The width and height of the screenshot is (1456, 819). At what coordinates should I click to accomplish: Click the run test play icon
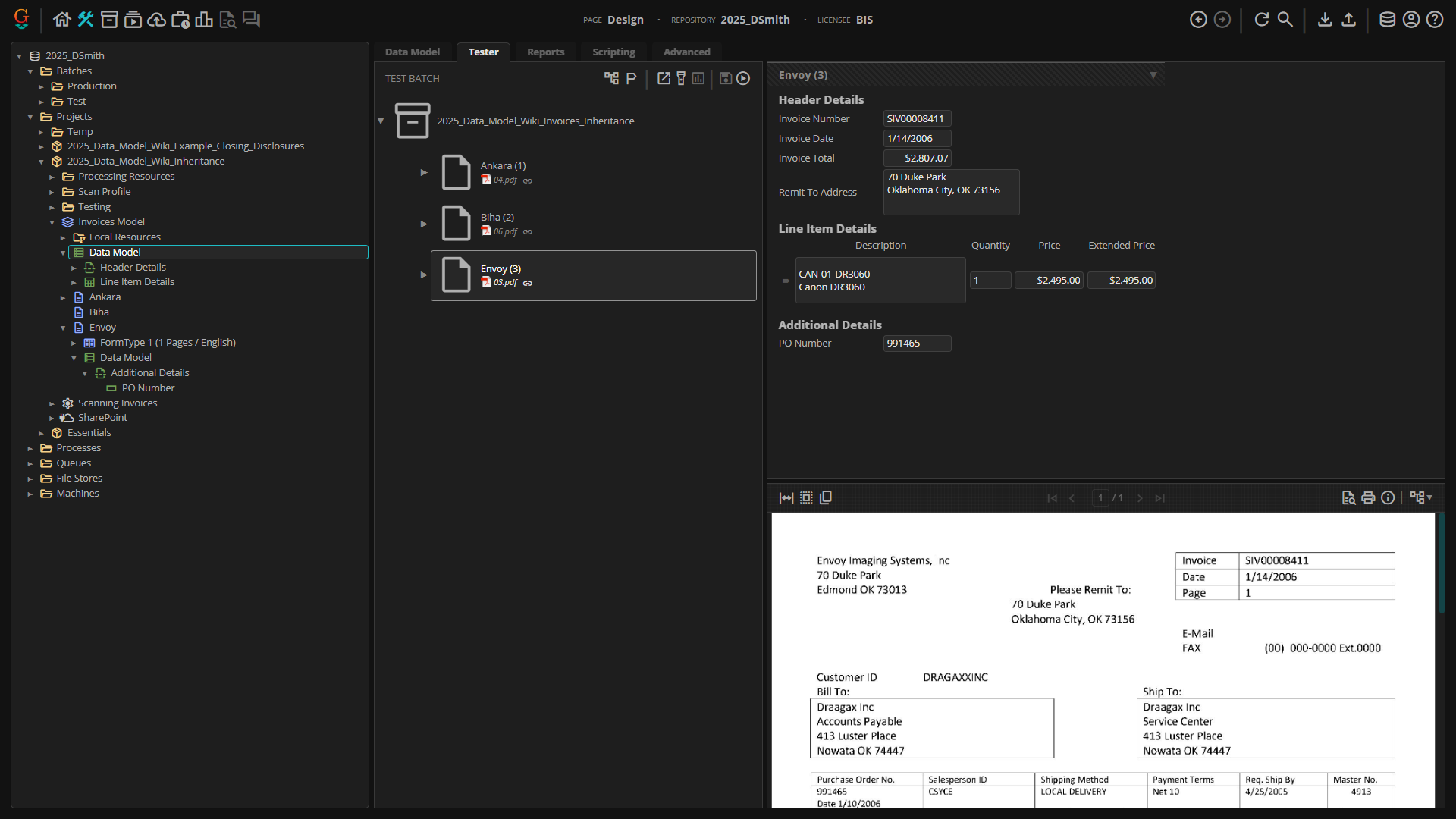point(743,78)
